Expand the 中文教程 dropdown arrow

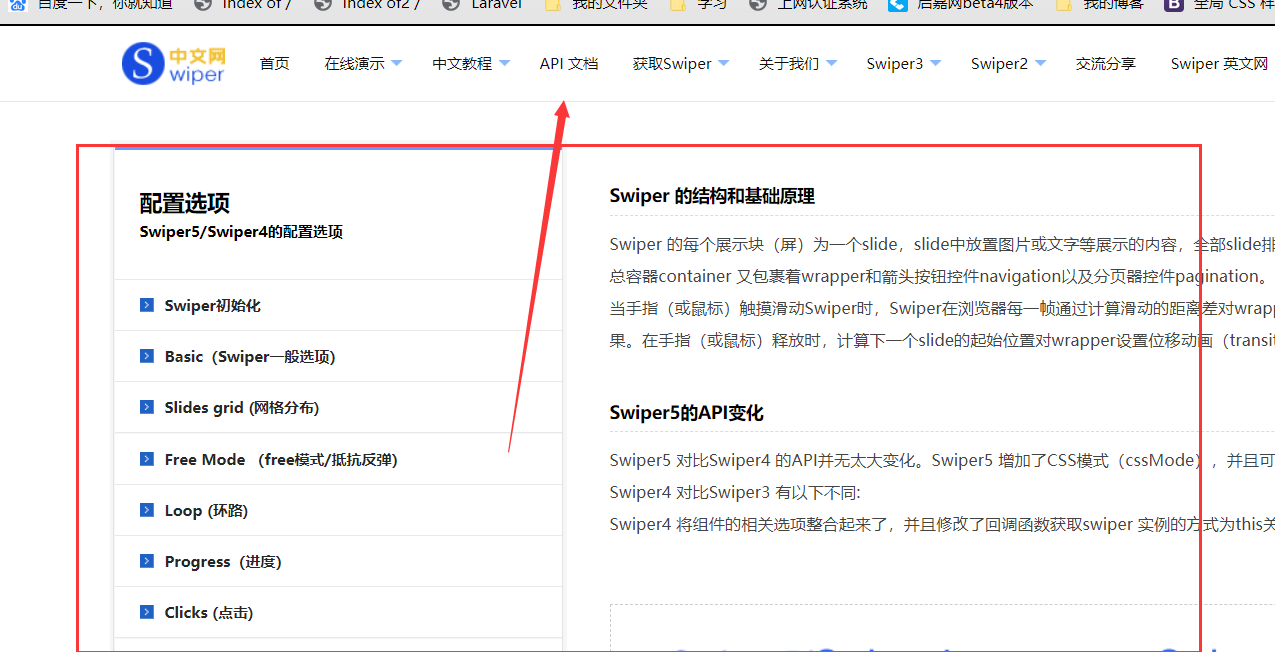point(504,63)
